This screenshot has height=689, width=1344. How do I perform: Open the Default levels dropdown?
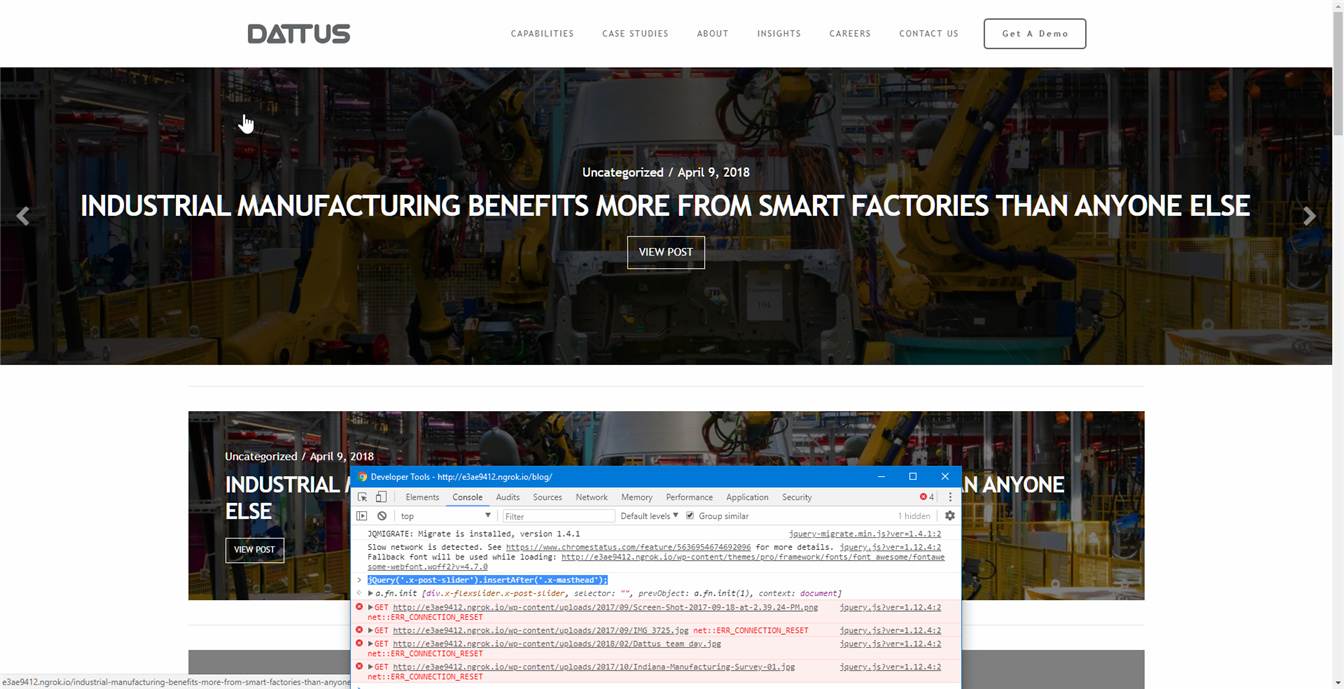pyautogui.click(x=649, y=516)
